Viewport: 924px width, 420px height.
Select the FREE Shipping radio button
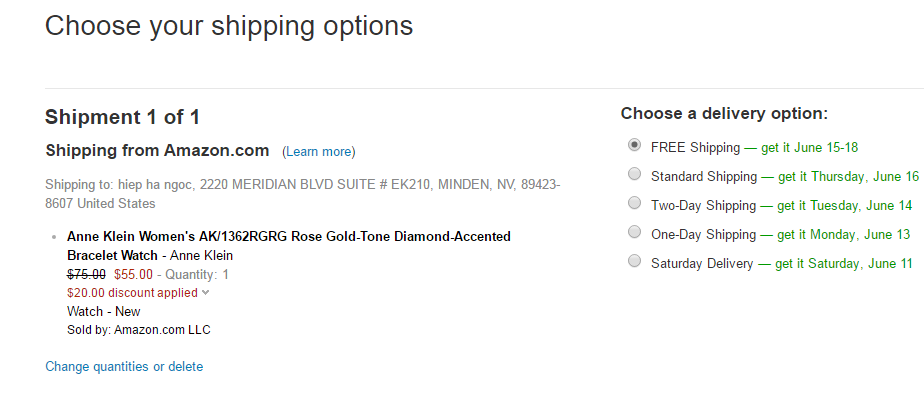pos(634,146)
